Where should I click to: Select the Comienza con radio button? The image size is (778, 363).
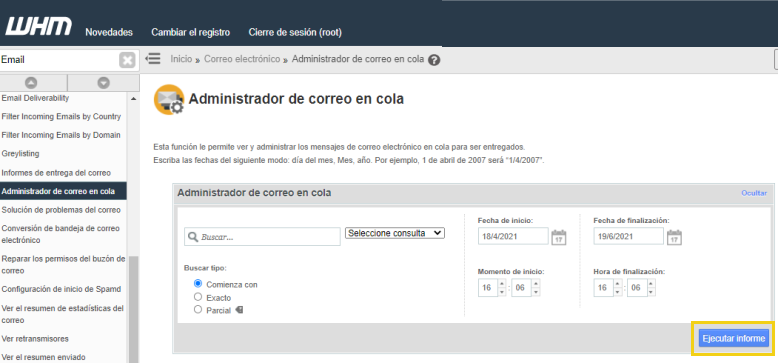(x=198, y=284)
